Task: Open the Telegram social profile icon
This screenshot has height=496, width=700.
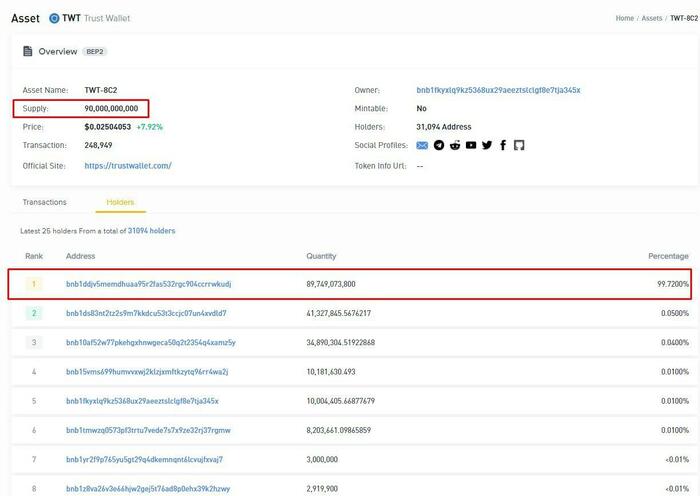Action: pyautogui.click(x=439, y=145)
